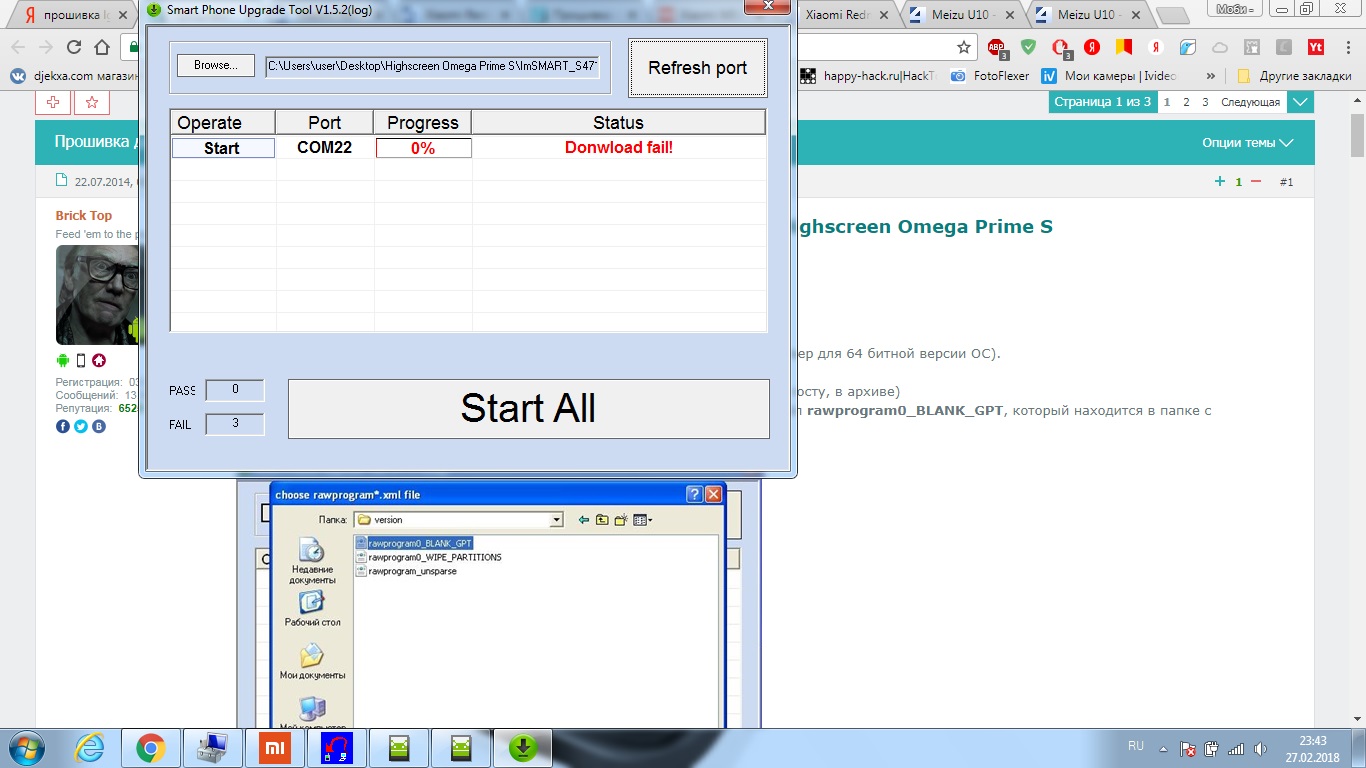Click the COM22 port cell

[325, 148]
